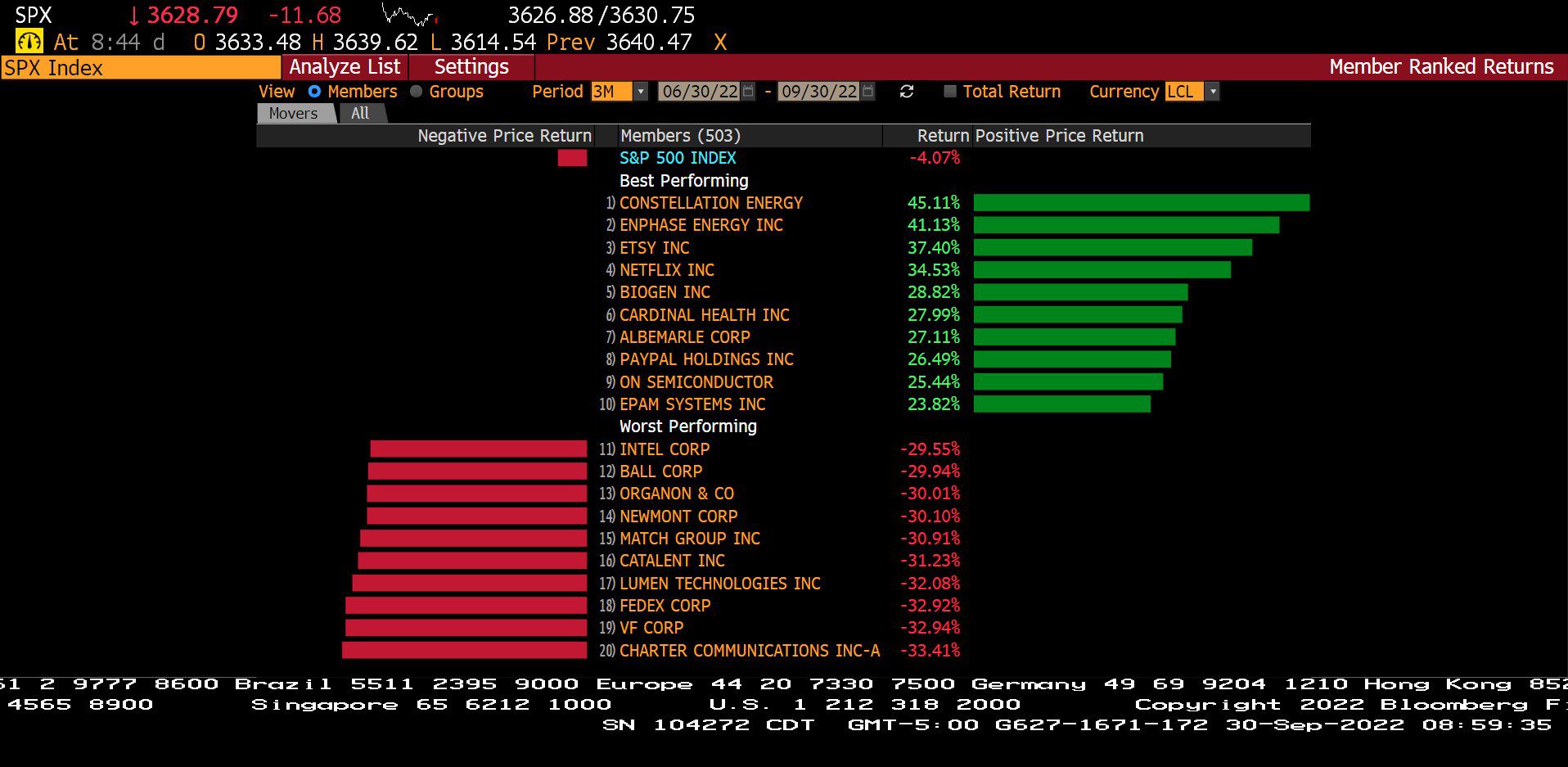
Task: Open the Settings menu
Action: (471, 67)
